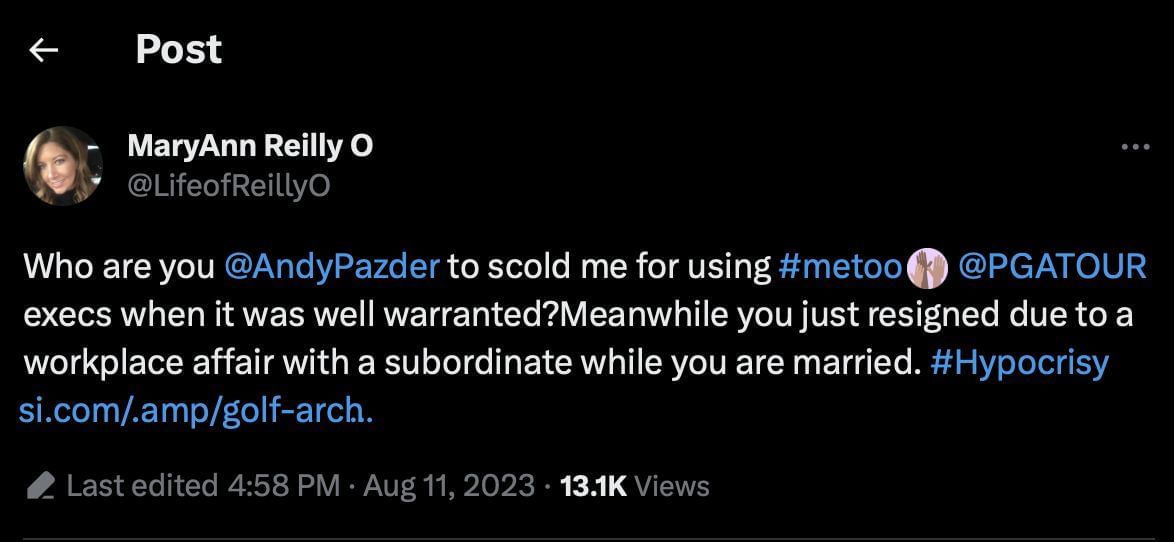Open the si.com golf article link
Viewport: 1174px width, 542px height.
(x=196, y=410)
